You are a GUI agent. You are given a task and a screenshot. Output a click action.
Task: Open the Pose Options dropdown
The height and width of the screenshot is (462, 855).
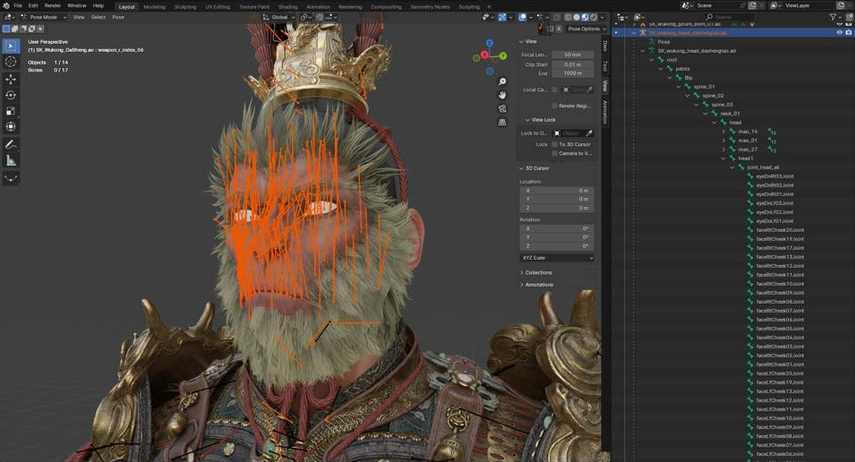pos(587,29)
